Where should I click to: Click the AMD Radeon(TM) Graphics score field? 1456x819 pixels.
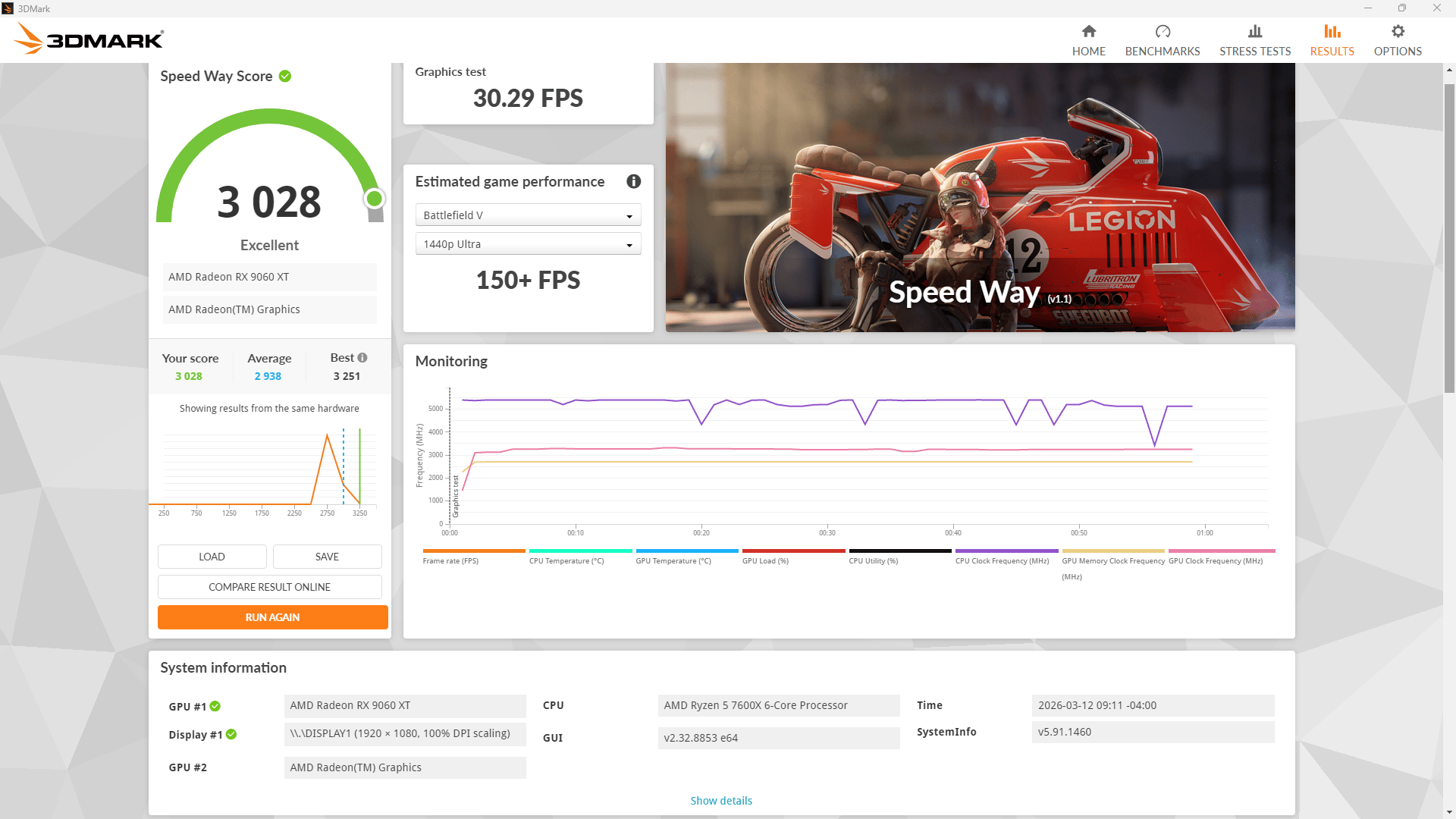click(x=269, y=309)
